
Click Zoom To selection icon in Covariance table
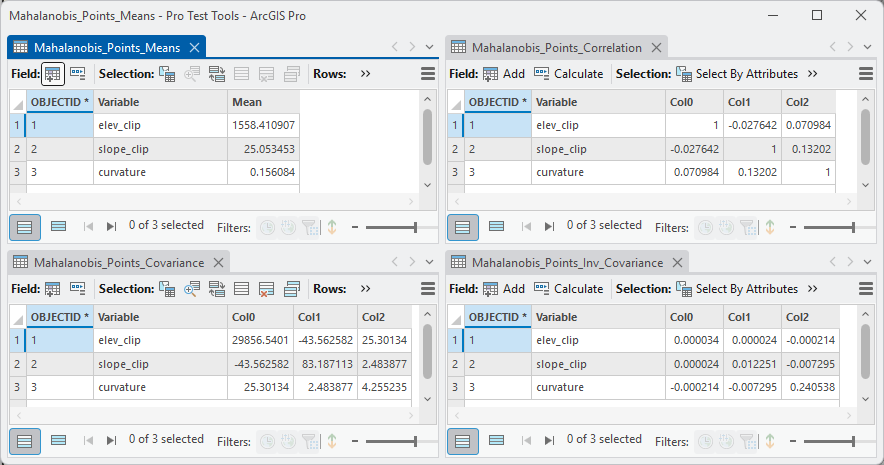coord(192,289)
